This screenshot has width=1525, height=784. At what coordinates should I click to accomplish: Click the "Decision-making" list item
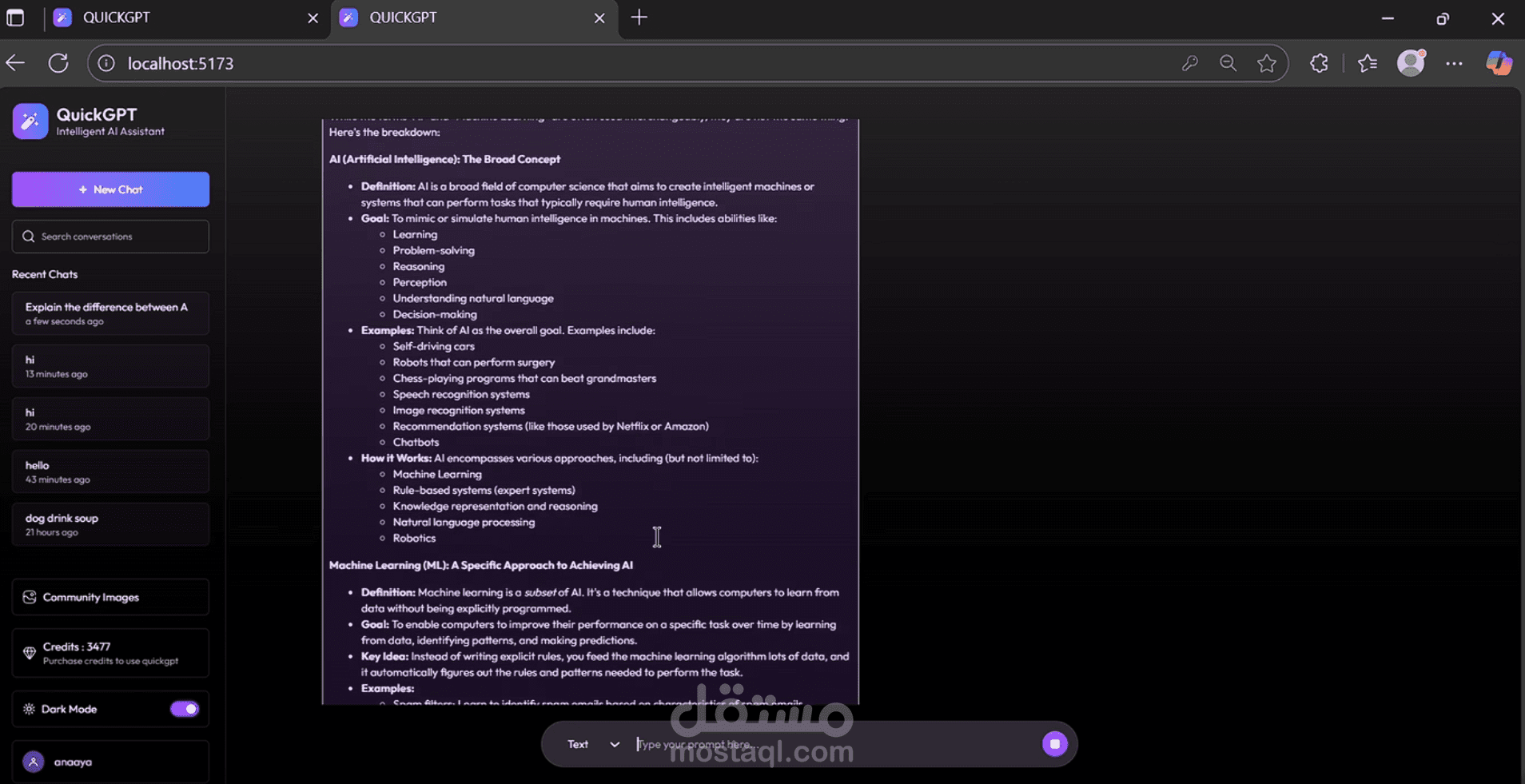pos(435,314)
